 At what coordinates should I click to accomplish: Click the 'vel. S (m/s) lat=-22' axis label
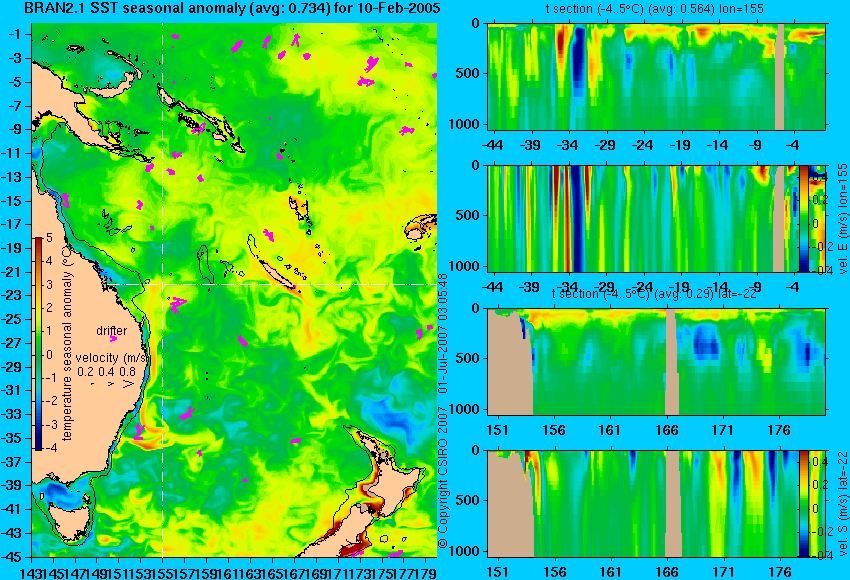(x=842, y=504)
